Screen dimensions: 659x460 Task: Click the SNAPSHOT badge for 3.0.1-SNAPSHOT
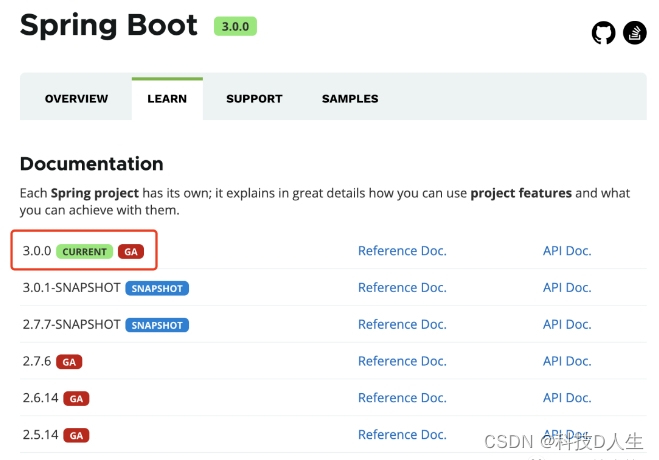(x=157, y=289)
